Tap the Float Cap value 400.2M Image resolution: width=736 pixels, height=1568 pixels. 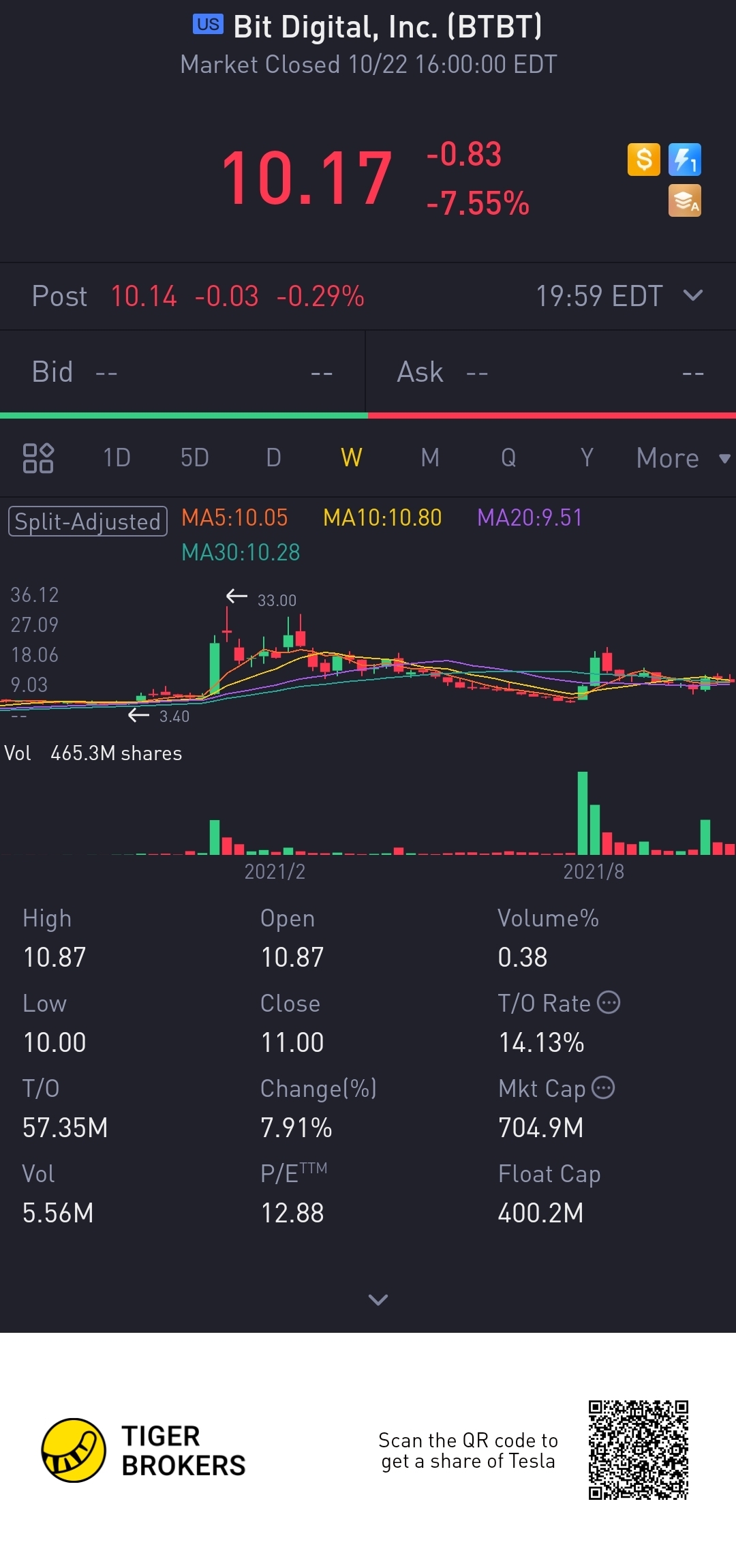click(x=540, y=1213)
